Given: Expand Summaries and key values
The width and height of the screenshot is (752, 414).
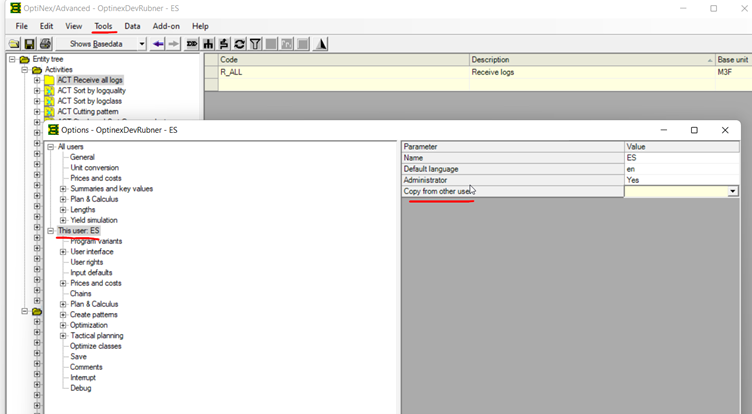Looking at the screenshot, I should (x=63, y=189).
